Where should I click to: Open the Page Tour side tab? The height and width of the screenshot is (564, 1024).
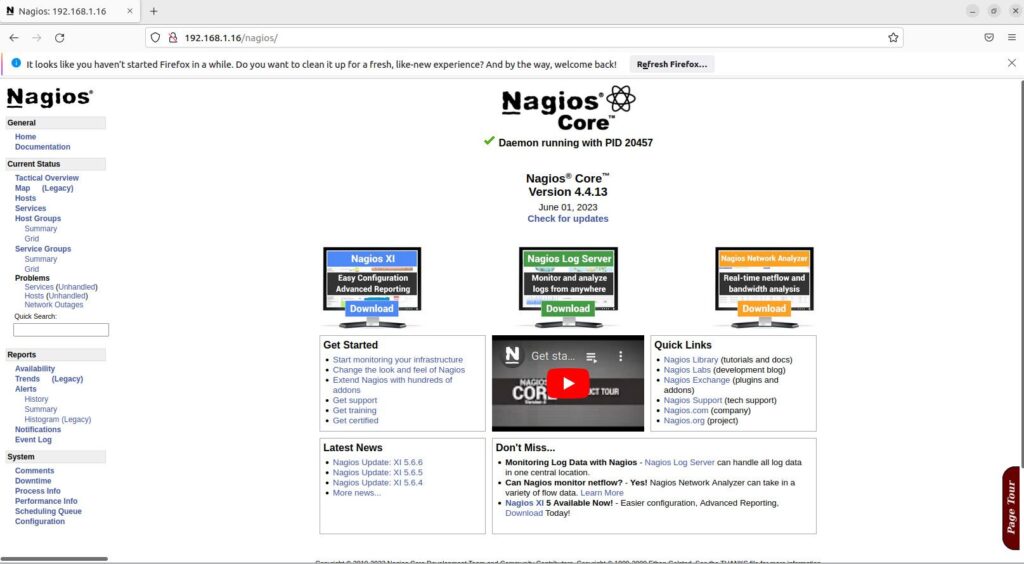click(1011, 508)
